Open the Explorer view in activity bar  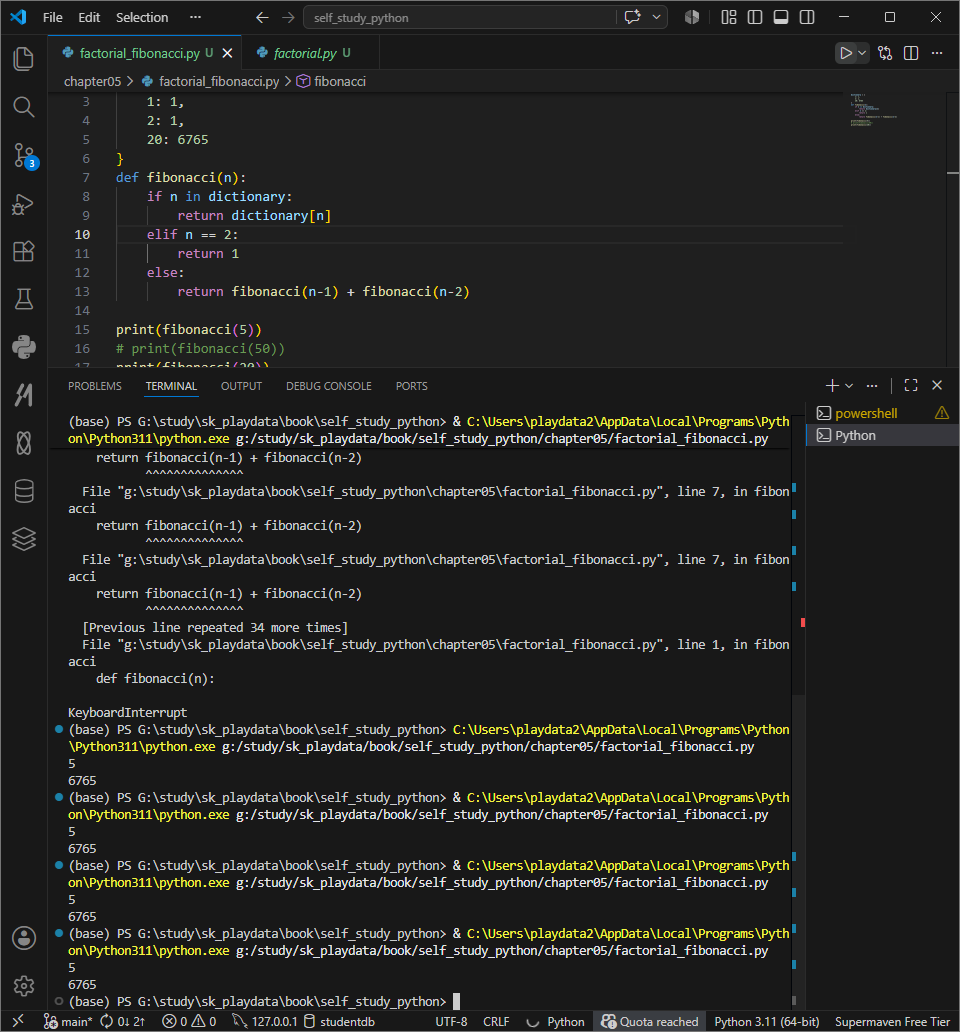click(24, 59)
